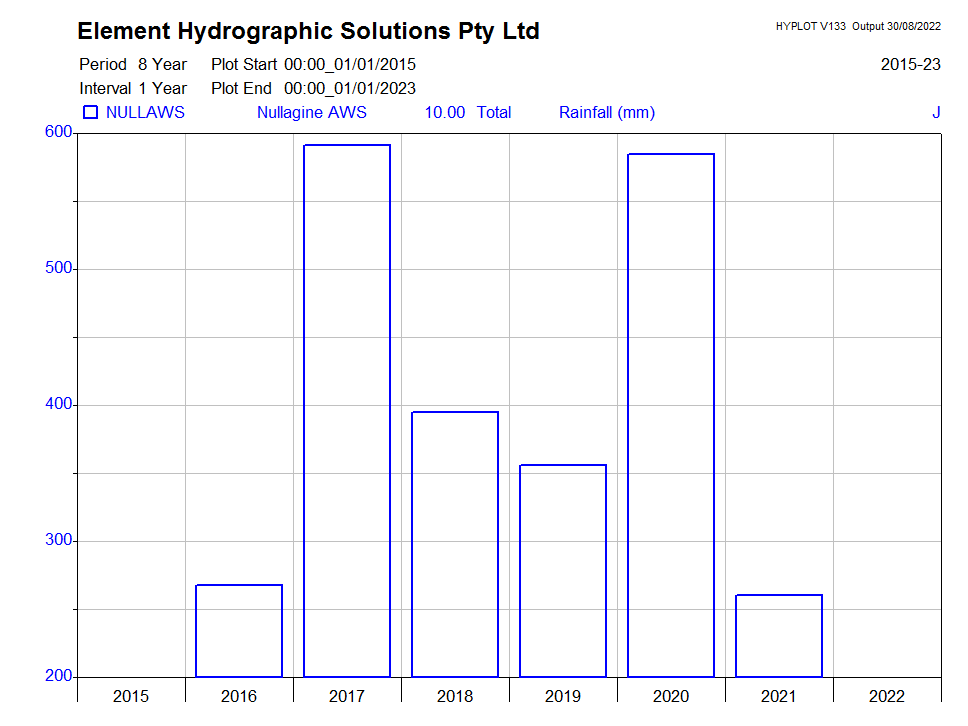Screen dimensions: 968x726
Task: Click the 2018 rainfall bar
Action: [455, 544]
